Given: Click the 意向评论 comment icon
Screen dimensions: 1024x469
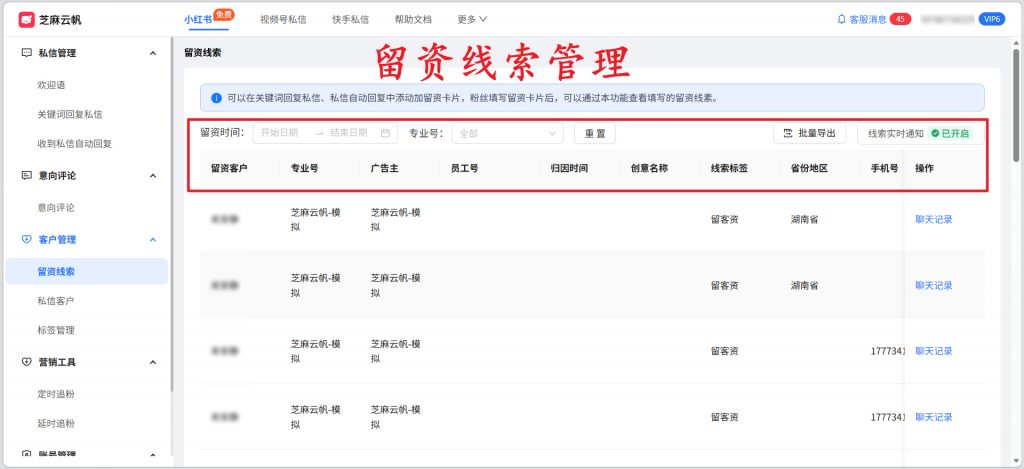Looking at the screenshot, I should point(27,176).
